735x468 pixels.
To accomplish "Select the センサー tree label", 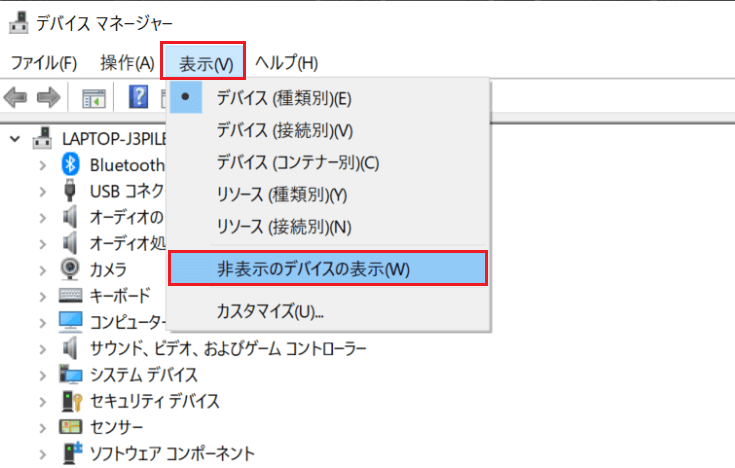I will [x=116, y=427].
